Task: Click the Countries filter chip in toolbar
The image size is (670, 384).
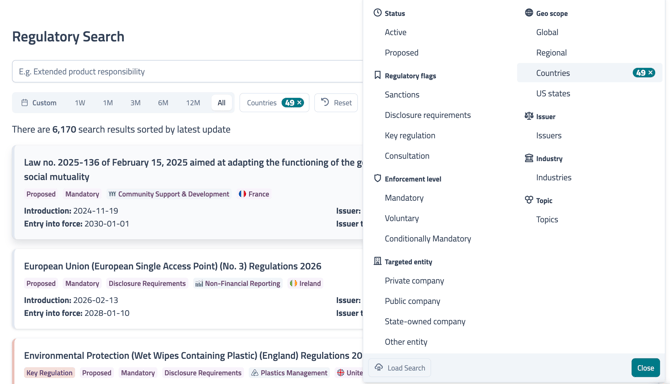Action: click(274, 103)
